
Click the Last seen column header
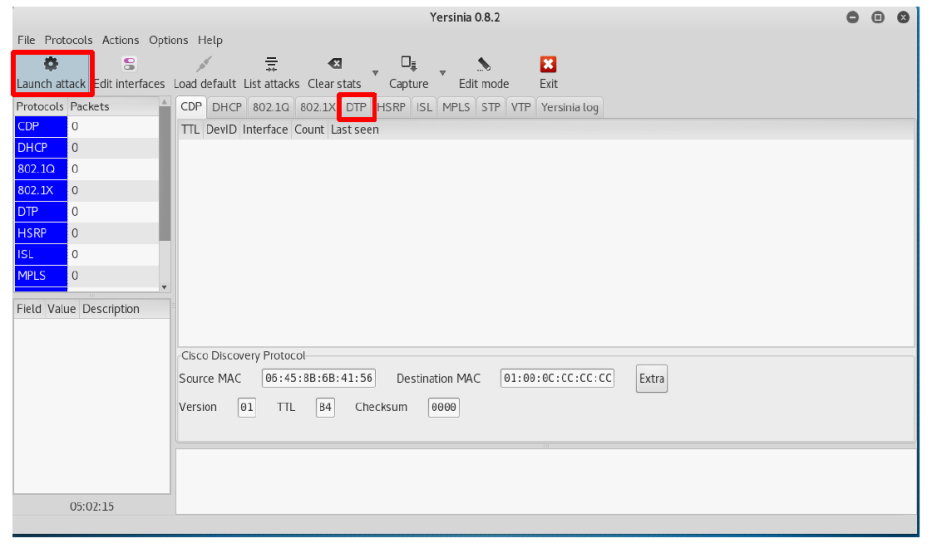click(x=355, y=130)
